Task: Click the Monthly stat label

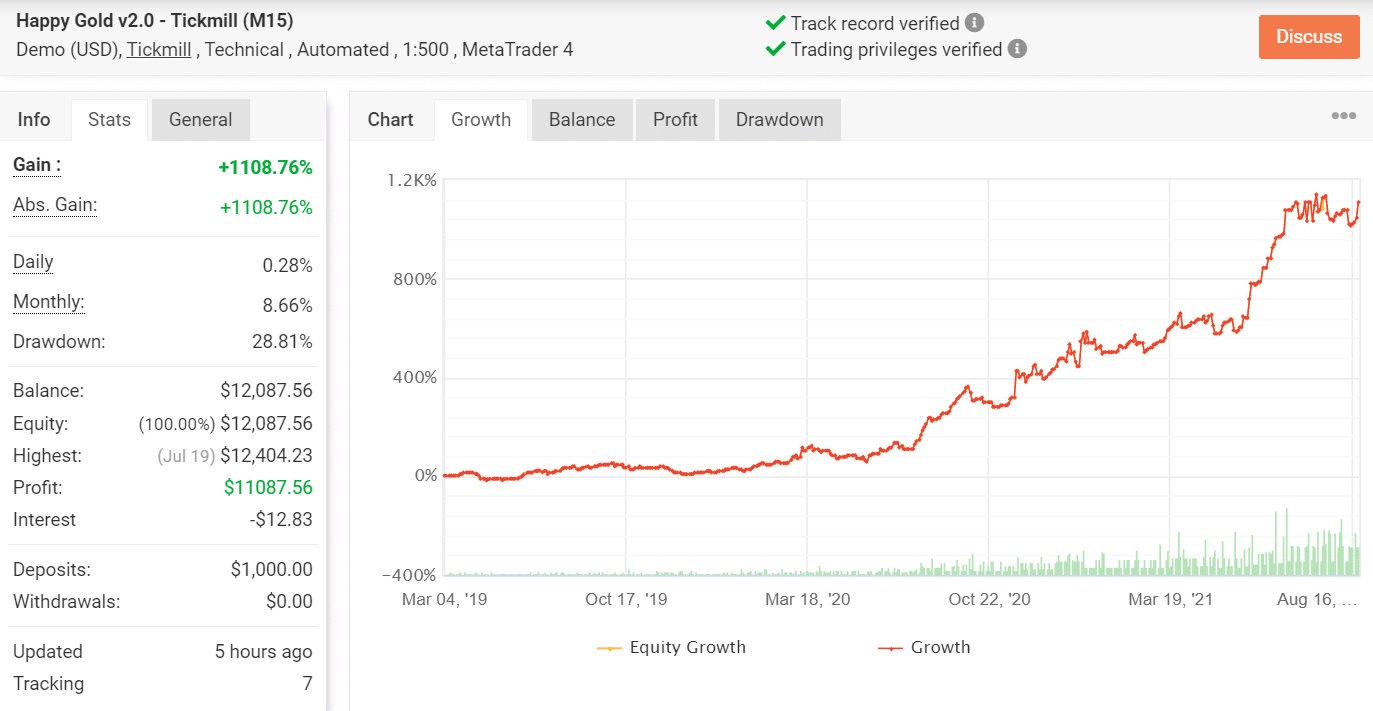Action: pyautogui.click(x=48, y=302)
